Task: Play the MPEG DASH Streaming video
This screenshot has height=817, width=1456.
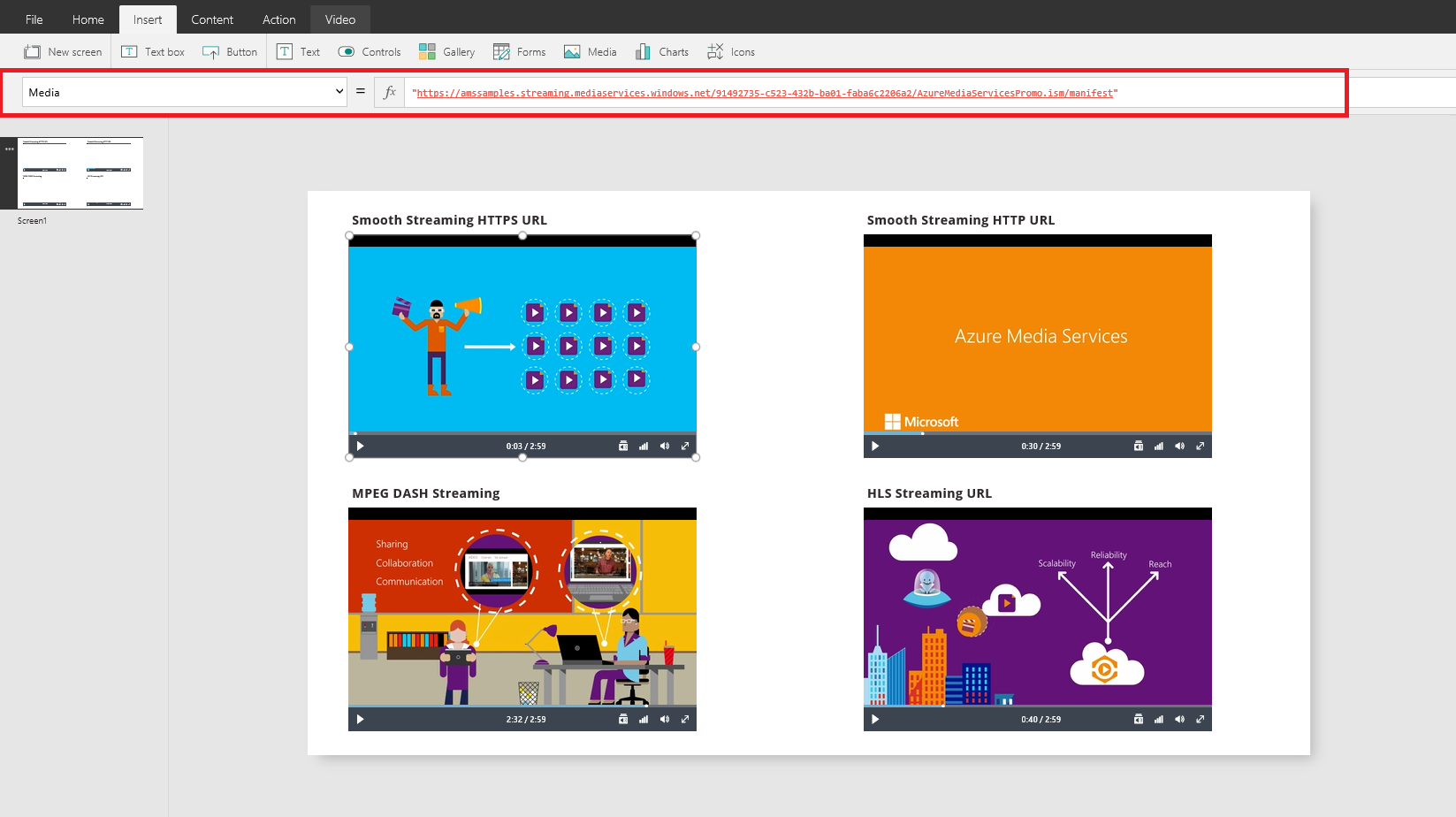Action: tap(360, 720)
